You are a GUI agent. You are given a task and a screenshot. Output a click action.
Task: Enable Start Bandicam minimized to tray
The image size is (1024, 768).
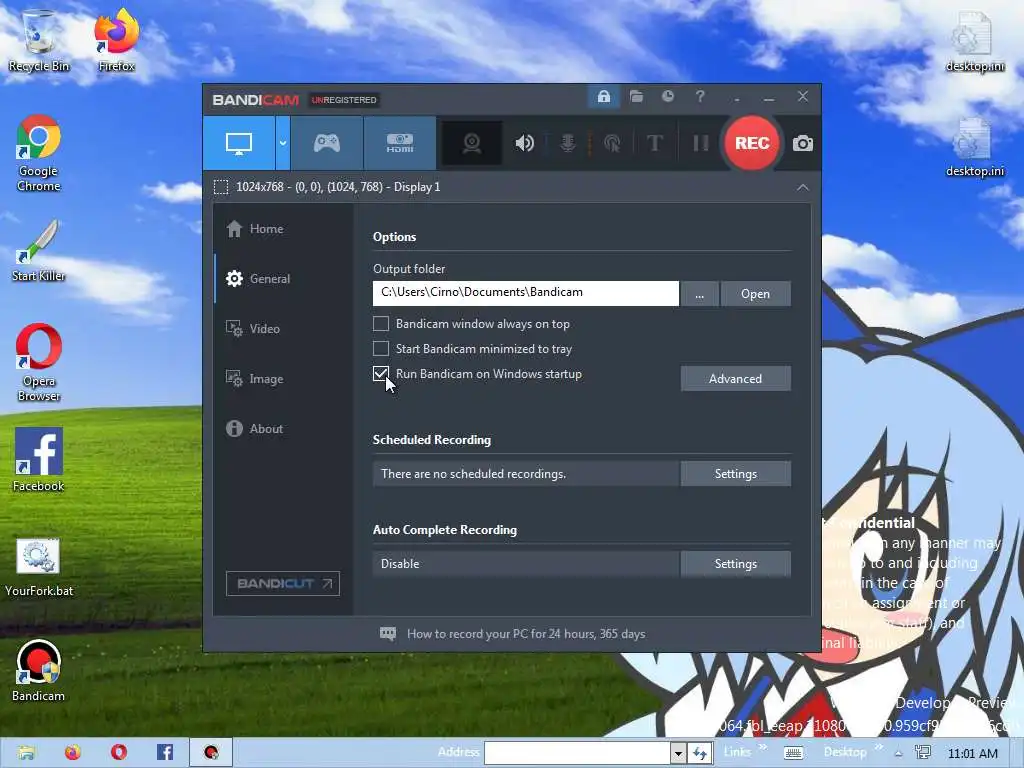pyautogui.click(x=381, y=349)
